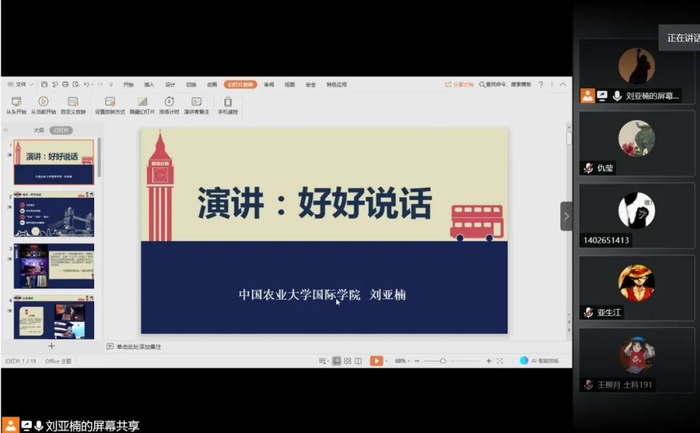This screenshot has width=700, height=433.
Task: Collapse slide thumbnail panel arrow
Action: click(6, 130)
